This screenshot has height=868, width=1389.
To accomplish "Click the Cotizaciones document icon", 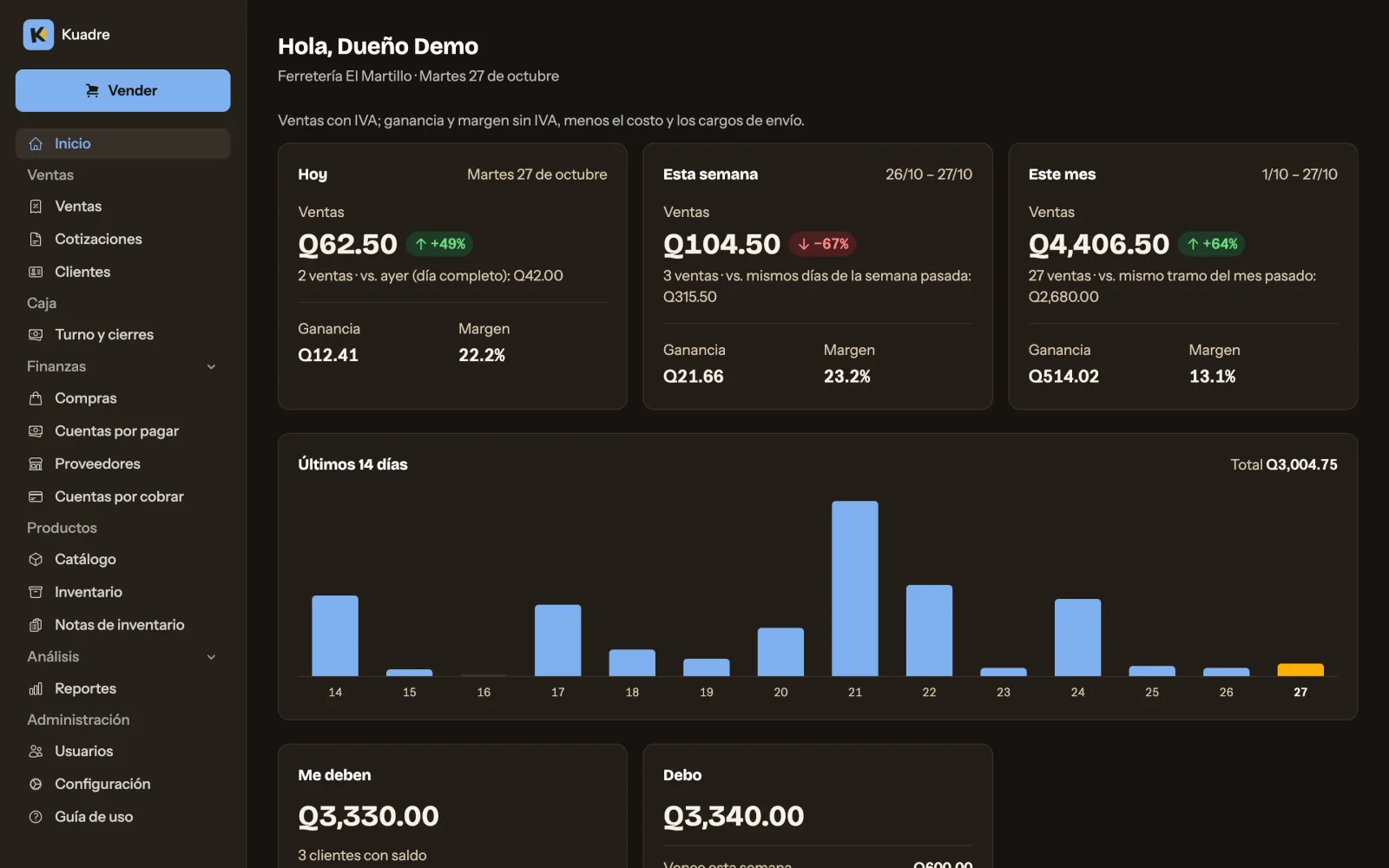I will [x=36, y=240].
